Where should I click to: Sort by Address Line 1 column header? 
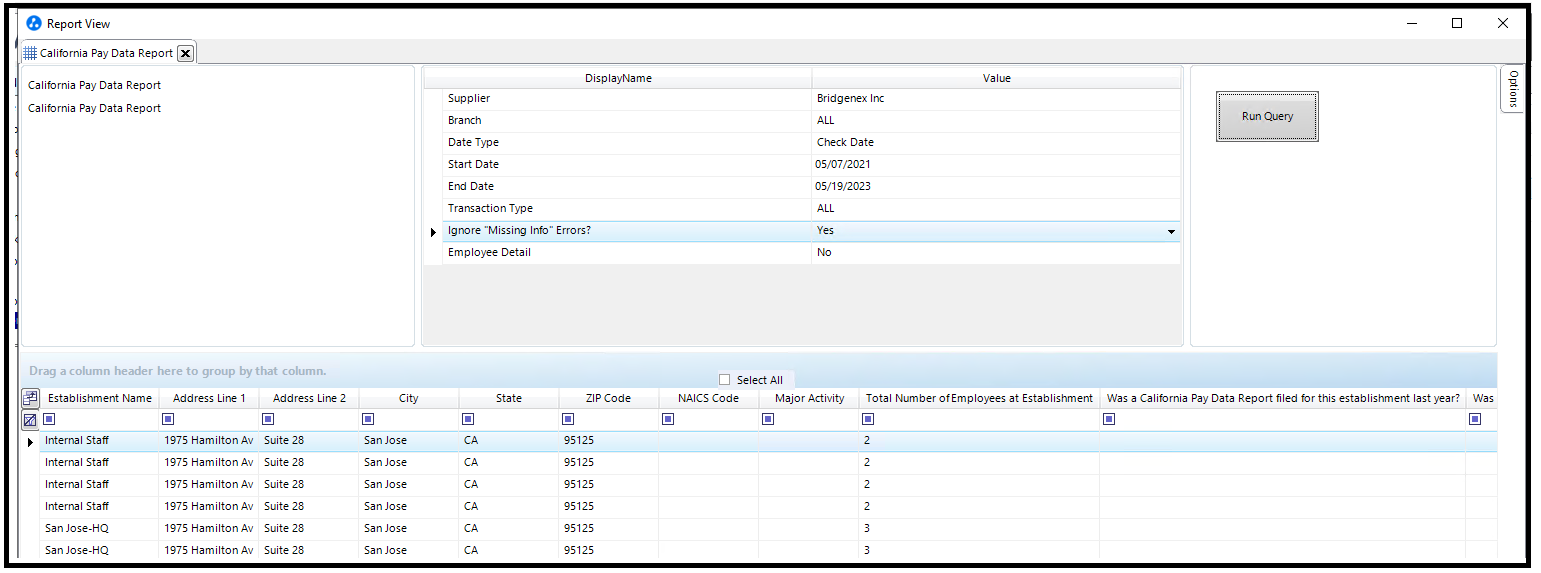[209, 398]
